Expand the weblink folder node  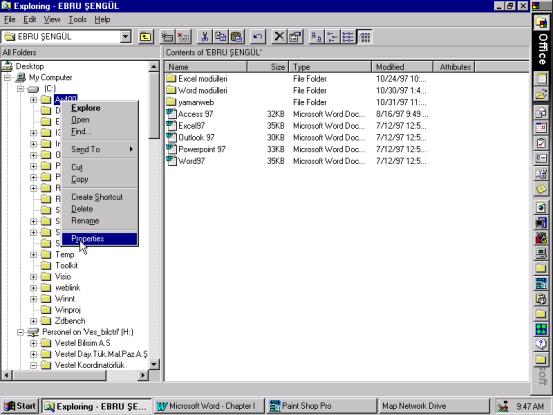[34, 288]
